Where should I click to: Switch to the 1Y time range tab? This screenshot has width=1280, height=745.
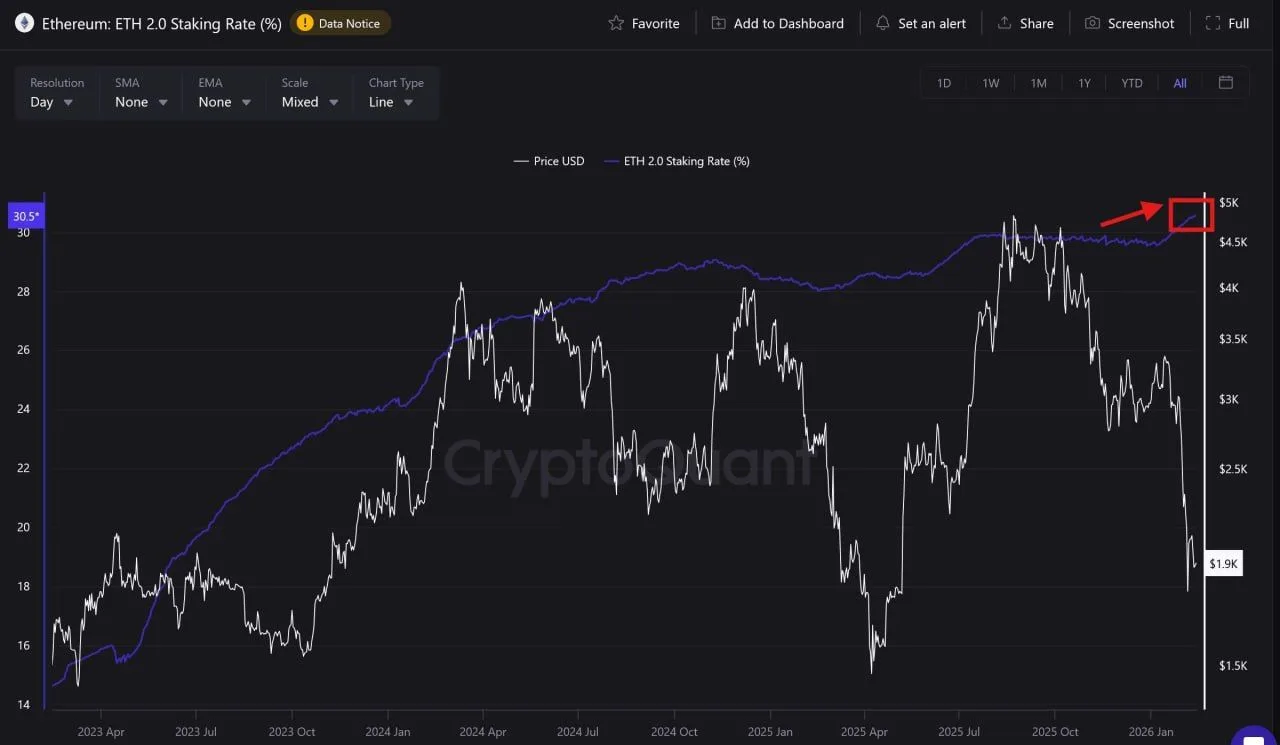[x=1084, y=83]
